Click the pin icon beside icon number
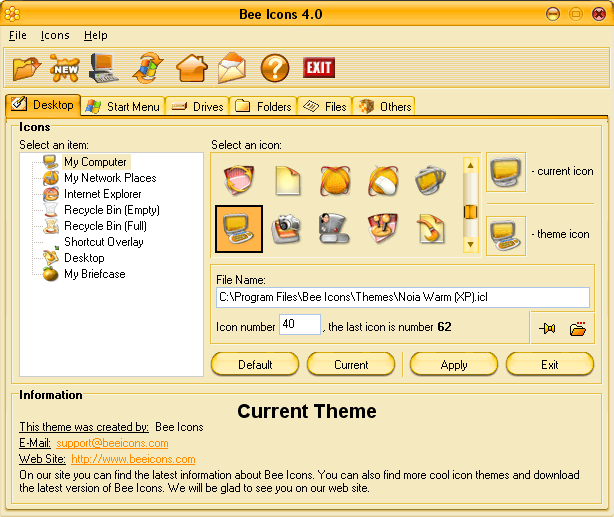This screenshot has width=614, height=517. [547, 328]
